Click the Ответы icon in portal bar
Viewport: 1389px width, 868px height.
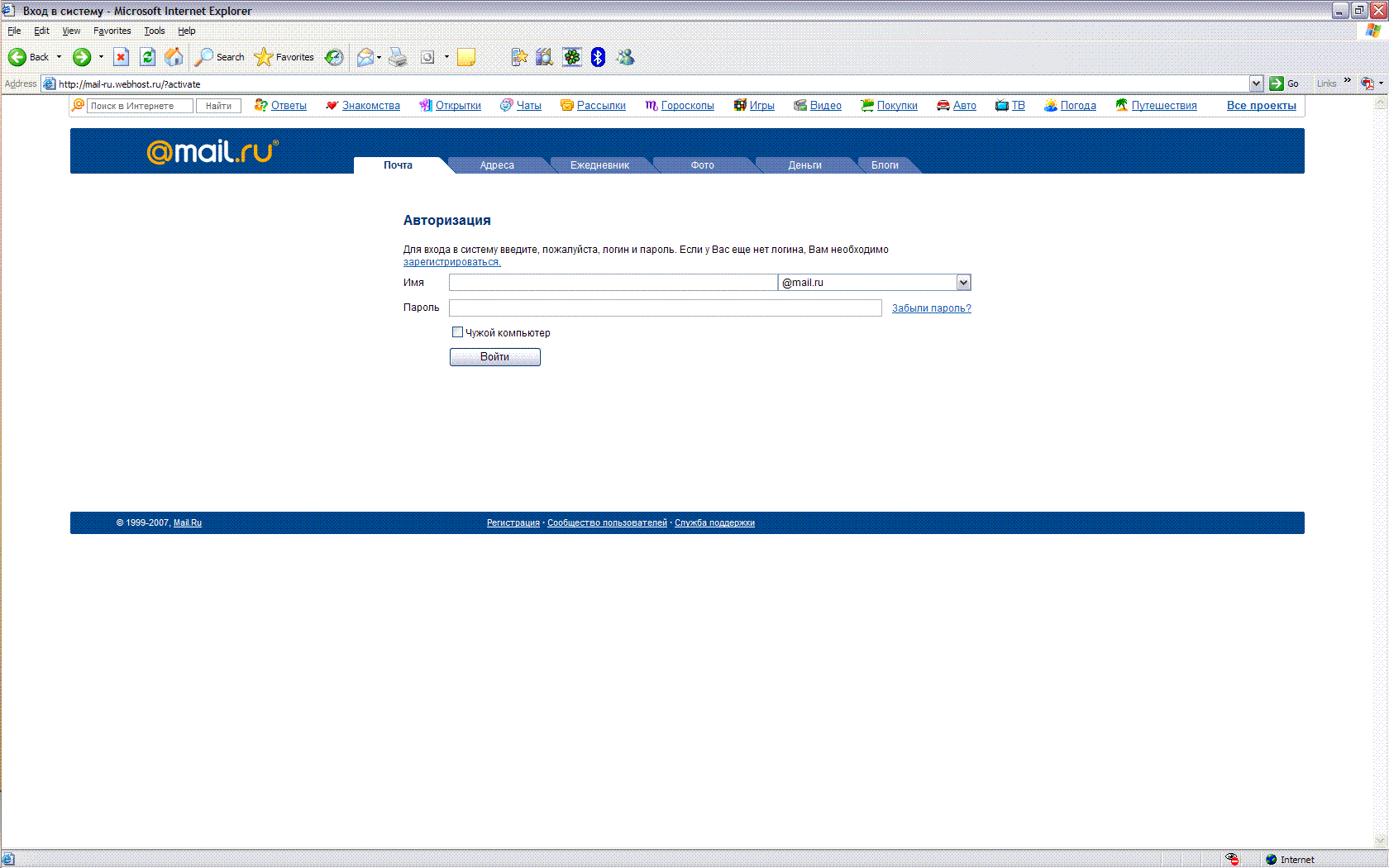click(261, 105)
